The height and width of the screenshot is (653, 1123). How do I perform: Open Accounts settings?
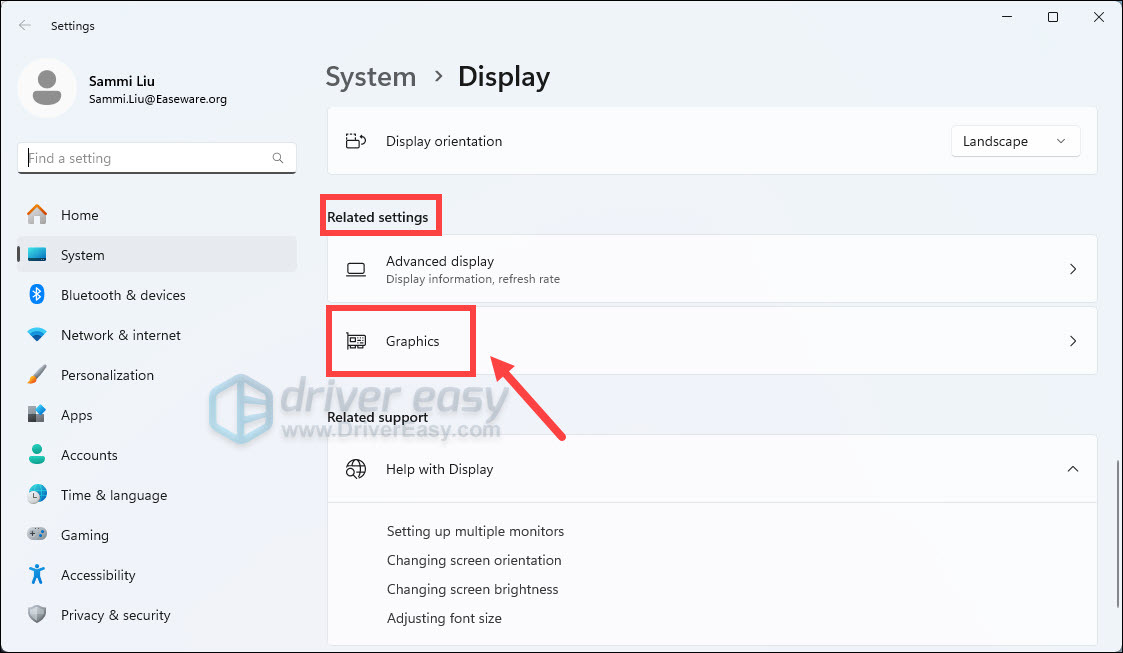point(37,454)
